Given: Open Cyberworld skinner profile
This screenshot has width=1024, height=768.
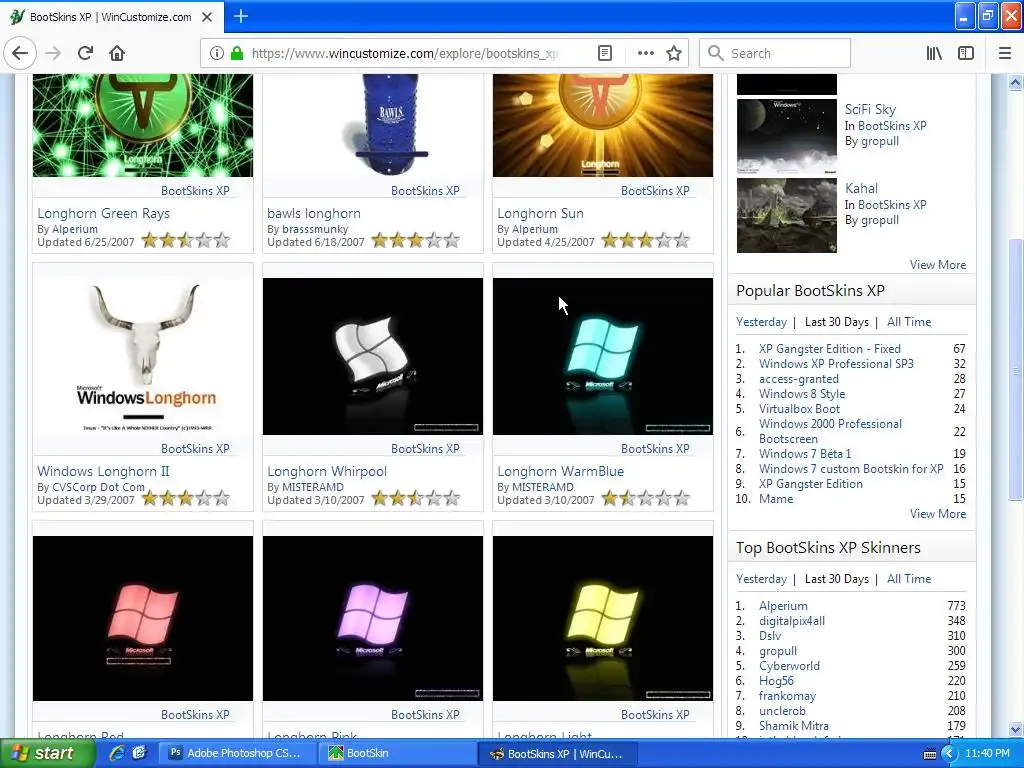Looking at the screenshot, I should point(789,665).
